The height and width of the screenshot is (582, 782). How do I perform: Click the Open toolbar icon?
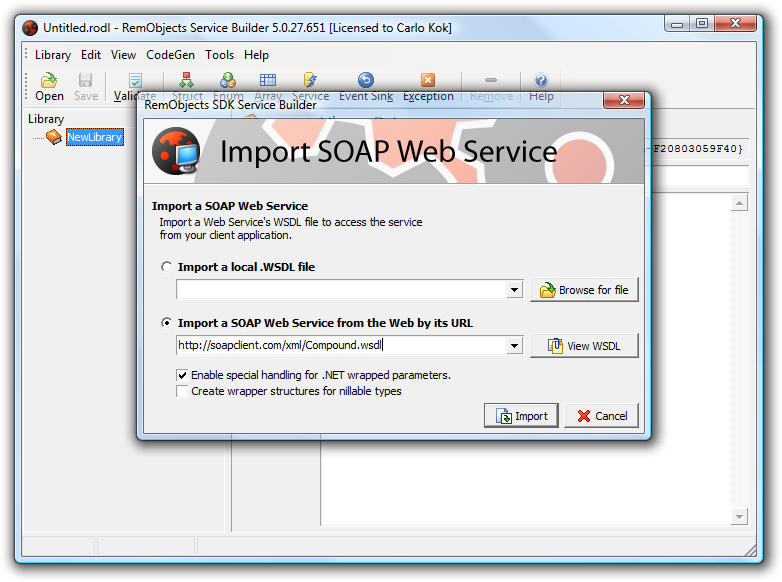coord(49,86)
